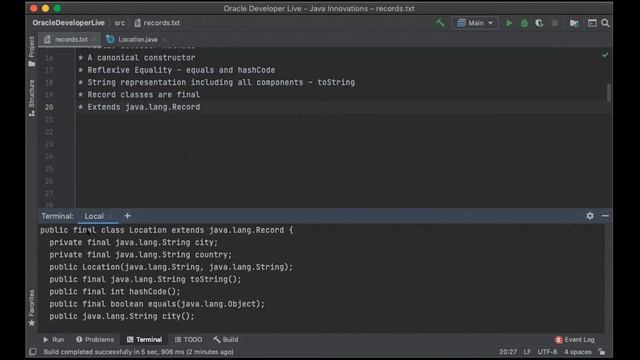Open the Event Log
Image resolution: width=640 pixels, height=360 pixels.
575,340
